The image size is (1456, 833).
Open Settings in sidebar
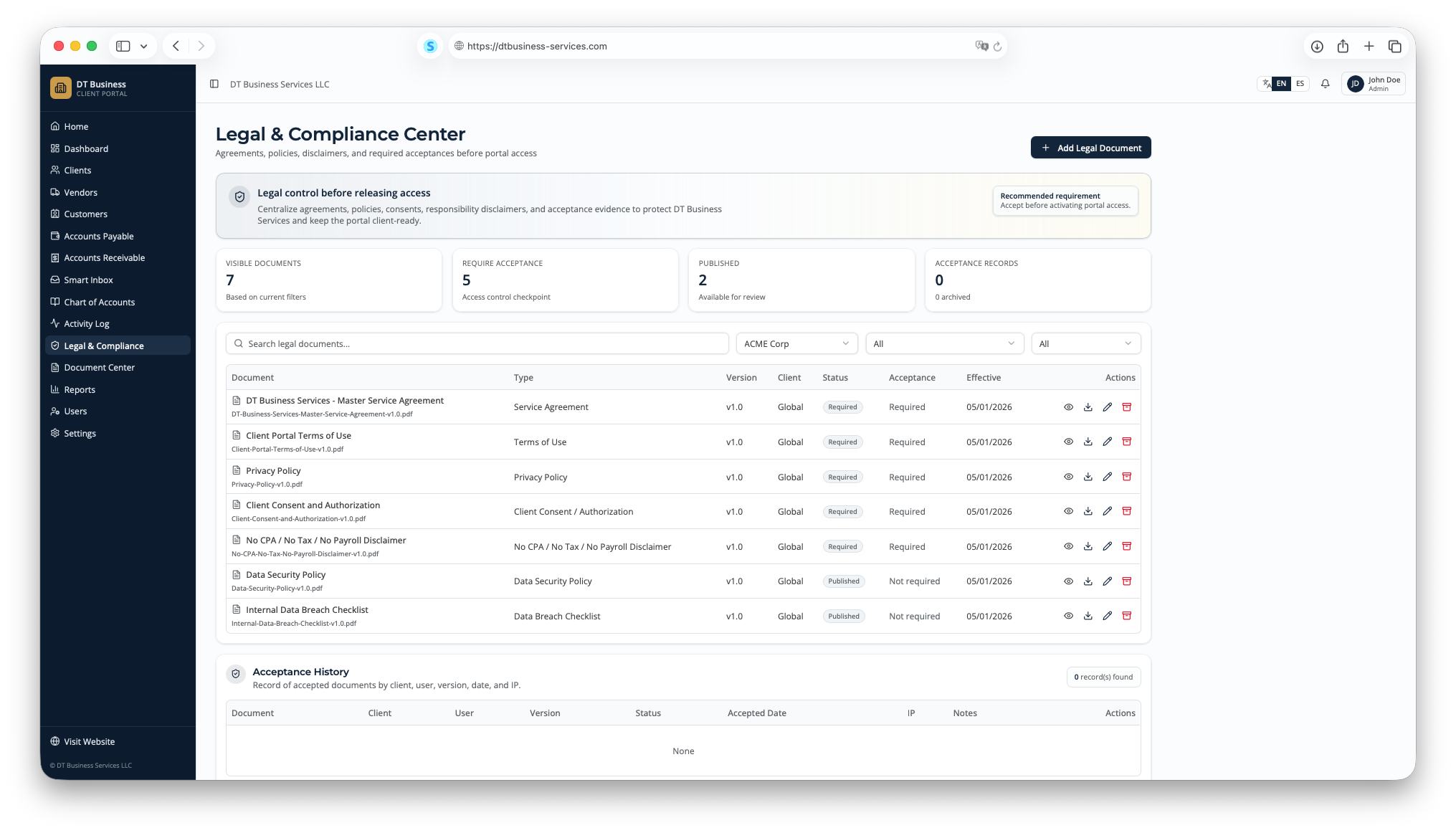pos(118,434)
